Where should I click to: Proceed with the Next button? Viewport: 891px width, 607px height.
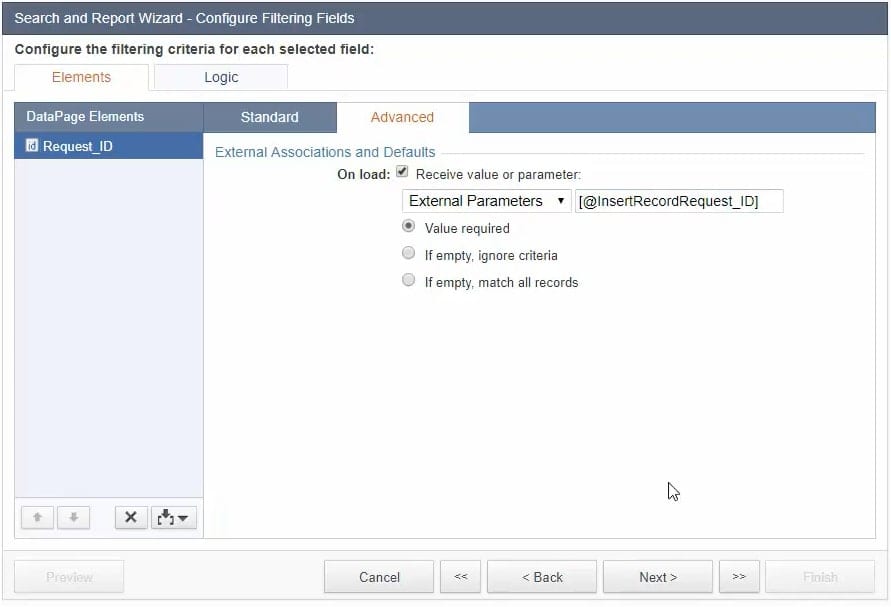pyautogui.click(x=658, y=577)
